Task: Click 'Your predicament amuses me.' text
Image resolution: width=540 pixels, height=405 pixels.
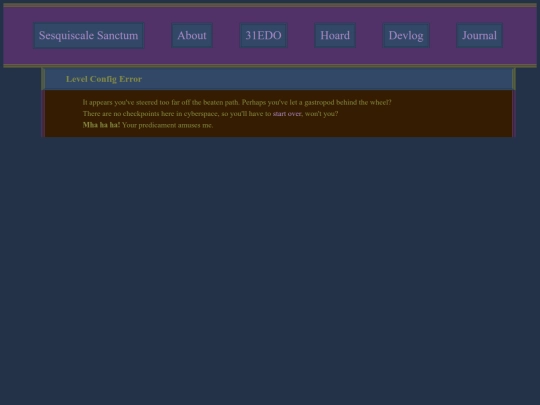Action: point(167,125)
